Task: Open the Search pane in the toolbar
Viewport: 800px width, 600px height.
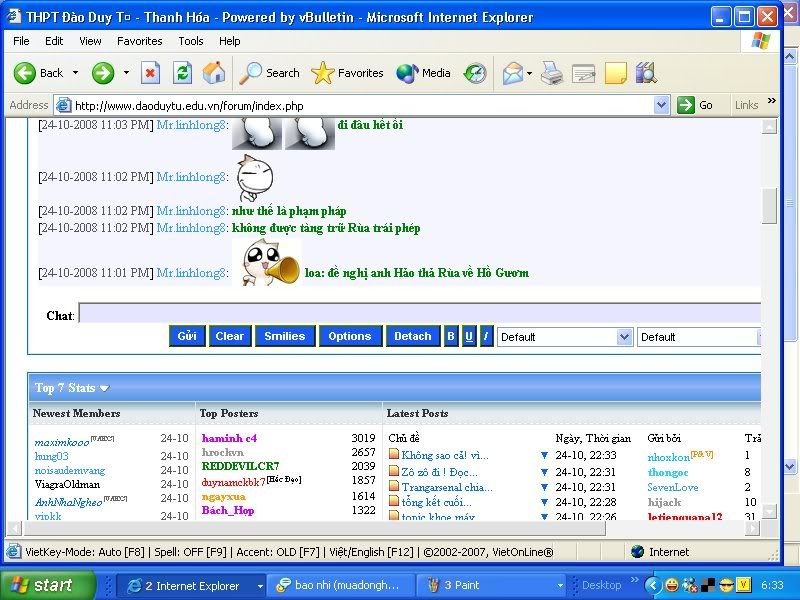Action: [270, 73]
